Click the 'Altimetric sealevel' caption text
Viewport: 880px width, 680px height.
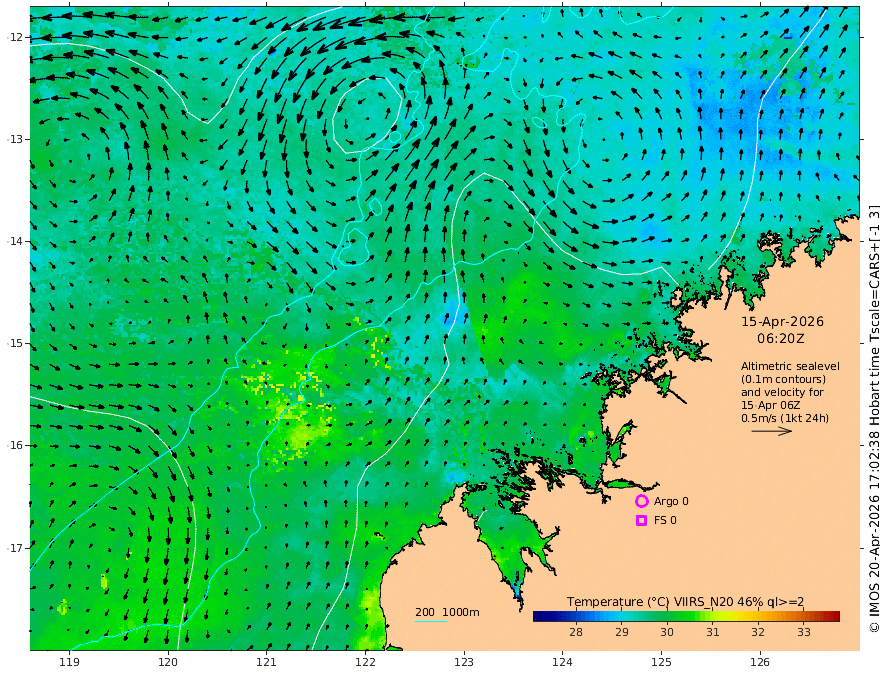click(x=790, y=366)
